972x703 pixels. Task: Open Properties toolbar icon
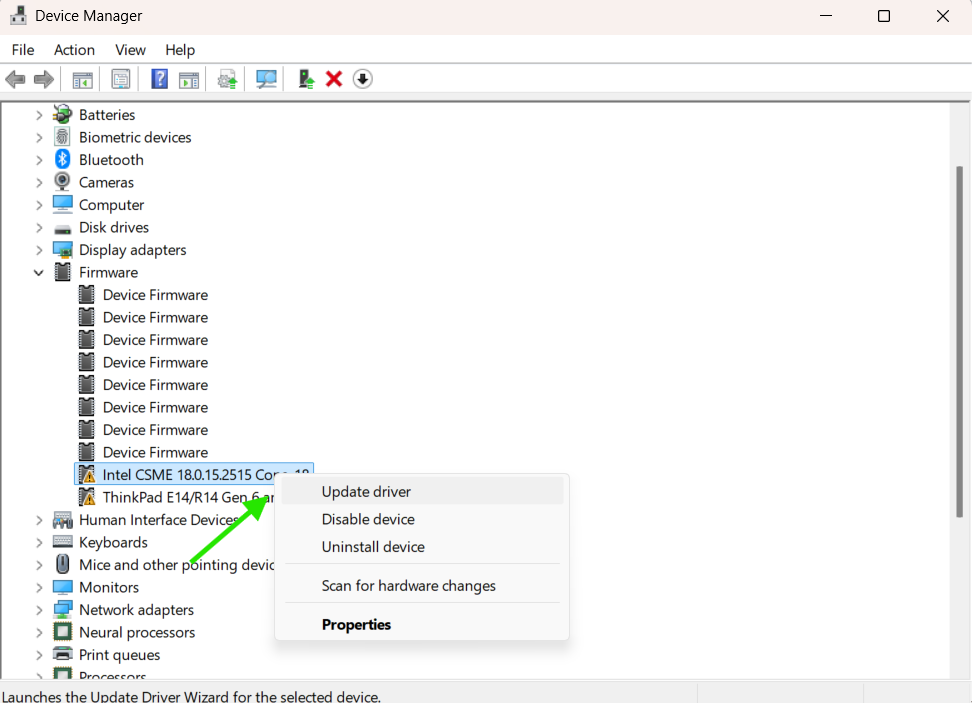click(x=120, y=79)
